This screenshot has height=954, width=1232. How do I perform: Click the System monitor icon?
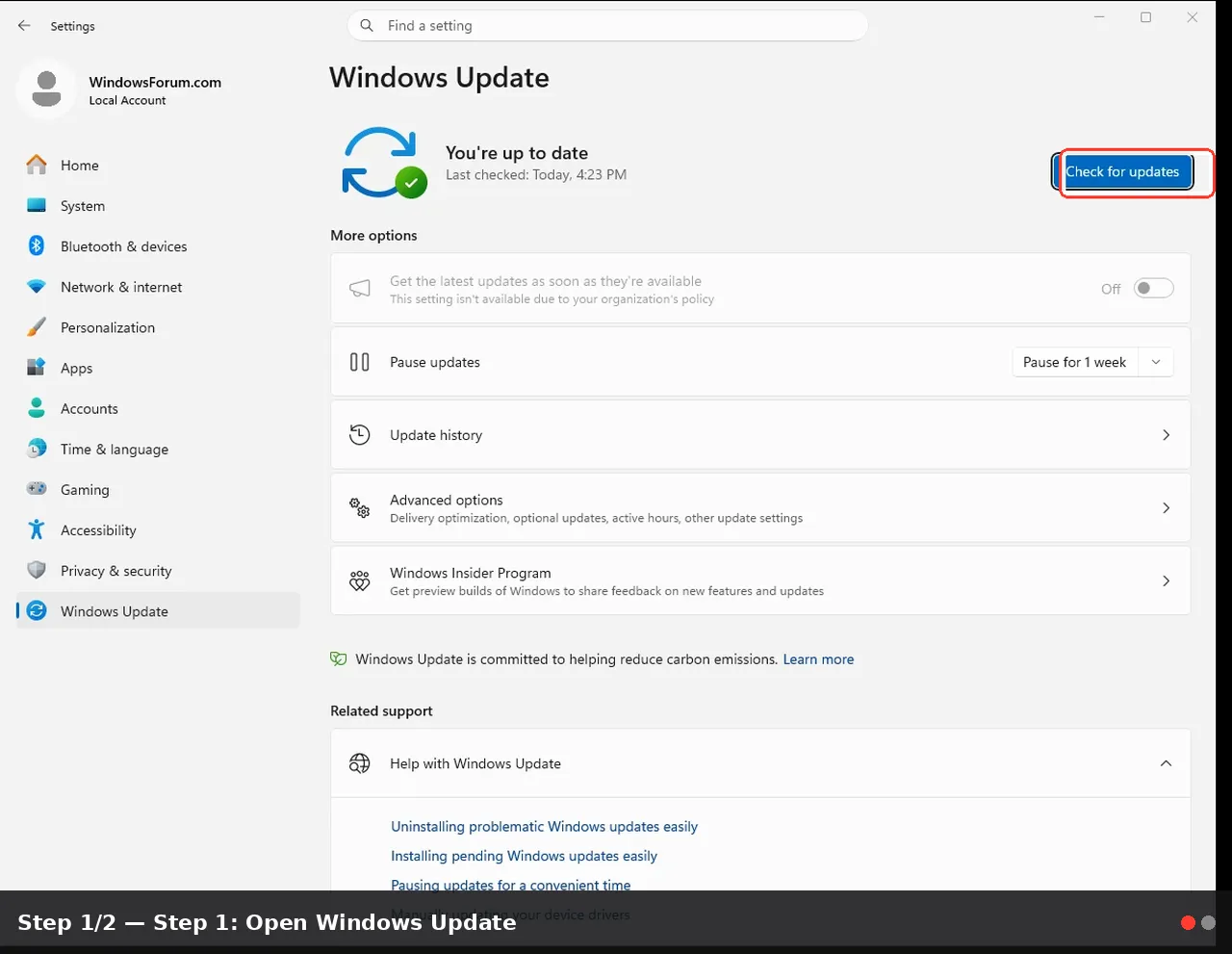click(37, 206)
